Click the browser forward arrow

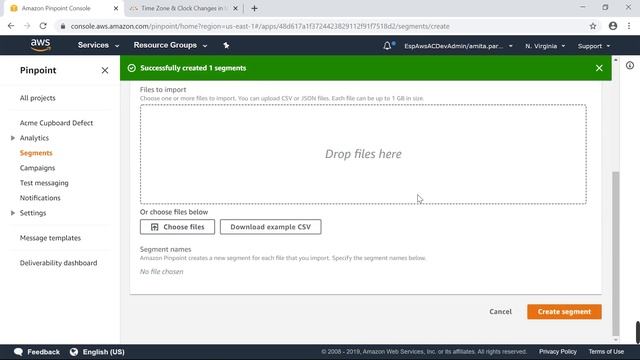point(27,26)
